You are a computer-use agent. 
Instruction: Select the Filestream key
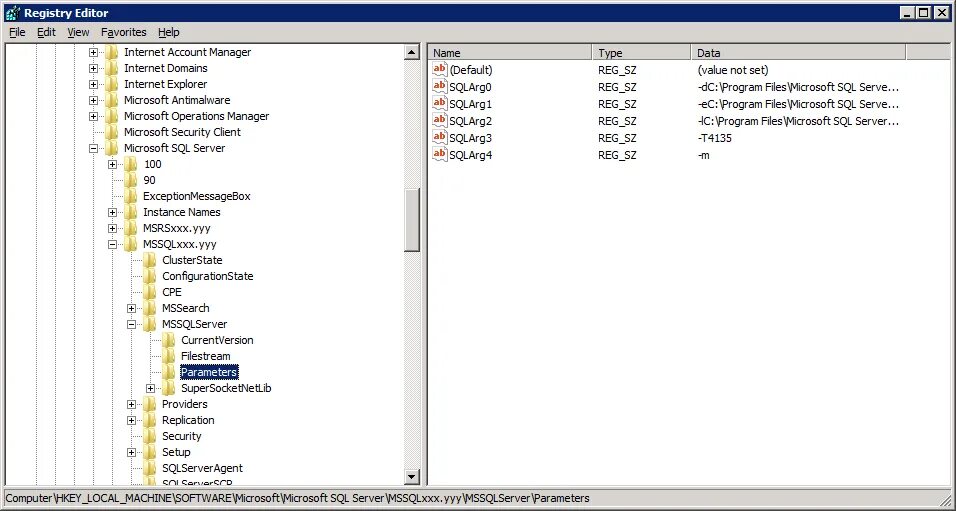205,356
